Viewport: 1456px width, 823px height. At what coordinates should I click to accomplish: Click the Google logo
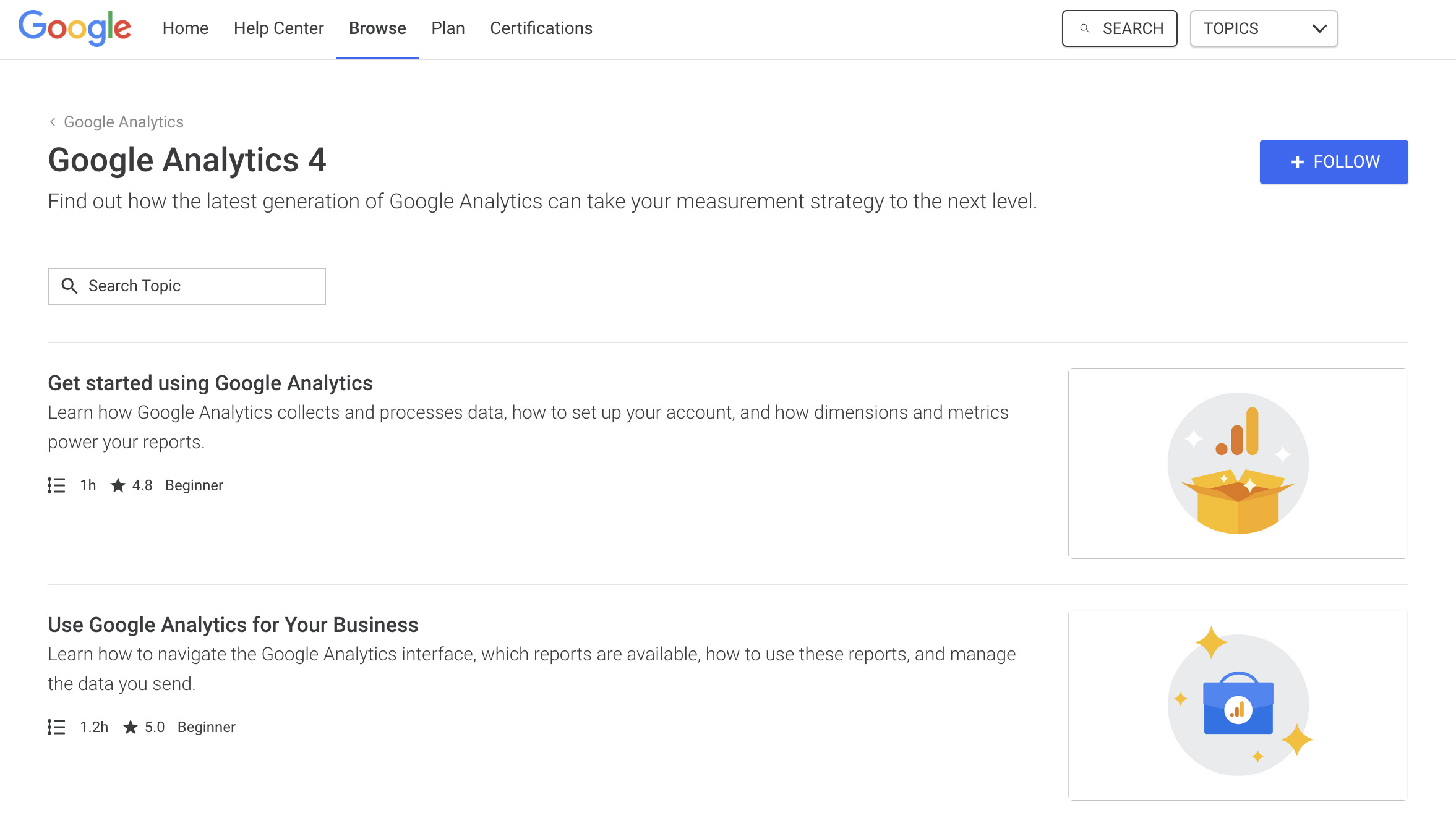[74, 28]
